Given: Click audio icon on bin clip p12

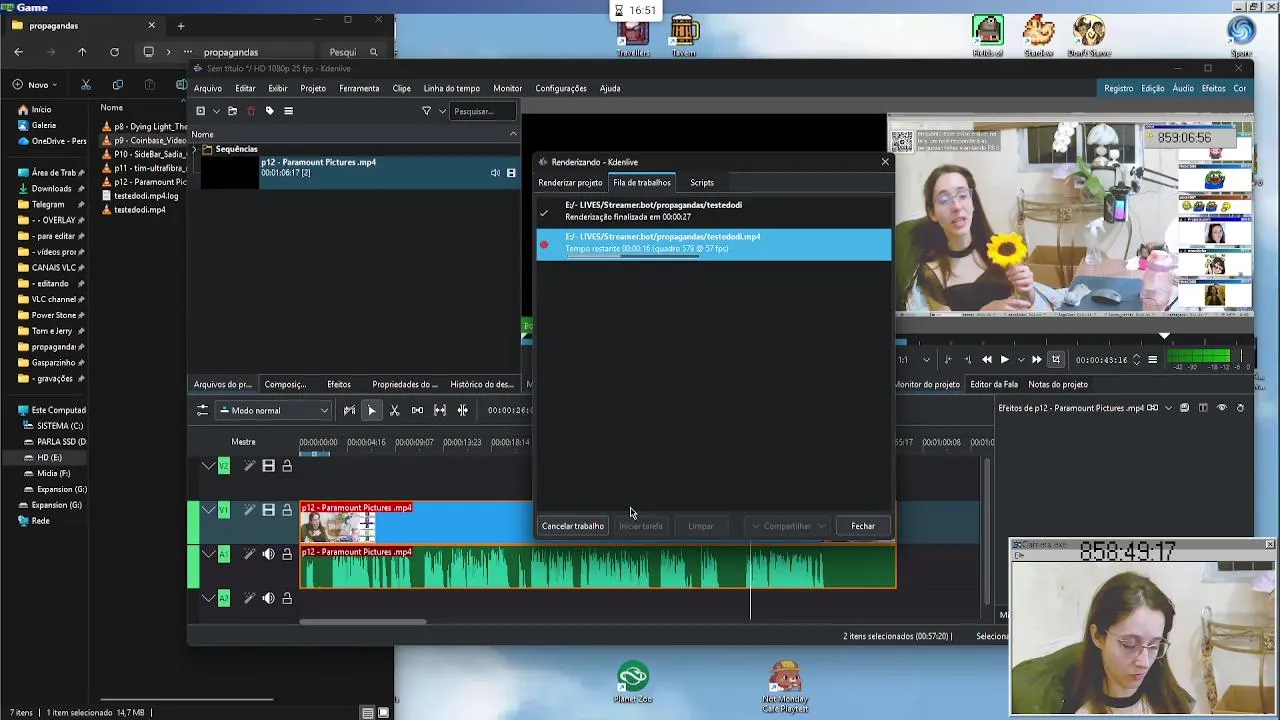Looking at the screenshot, I should click(495, 173).
